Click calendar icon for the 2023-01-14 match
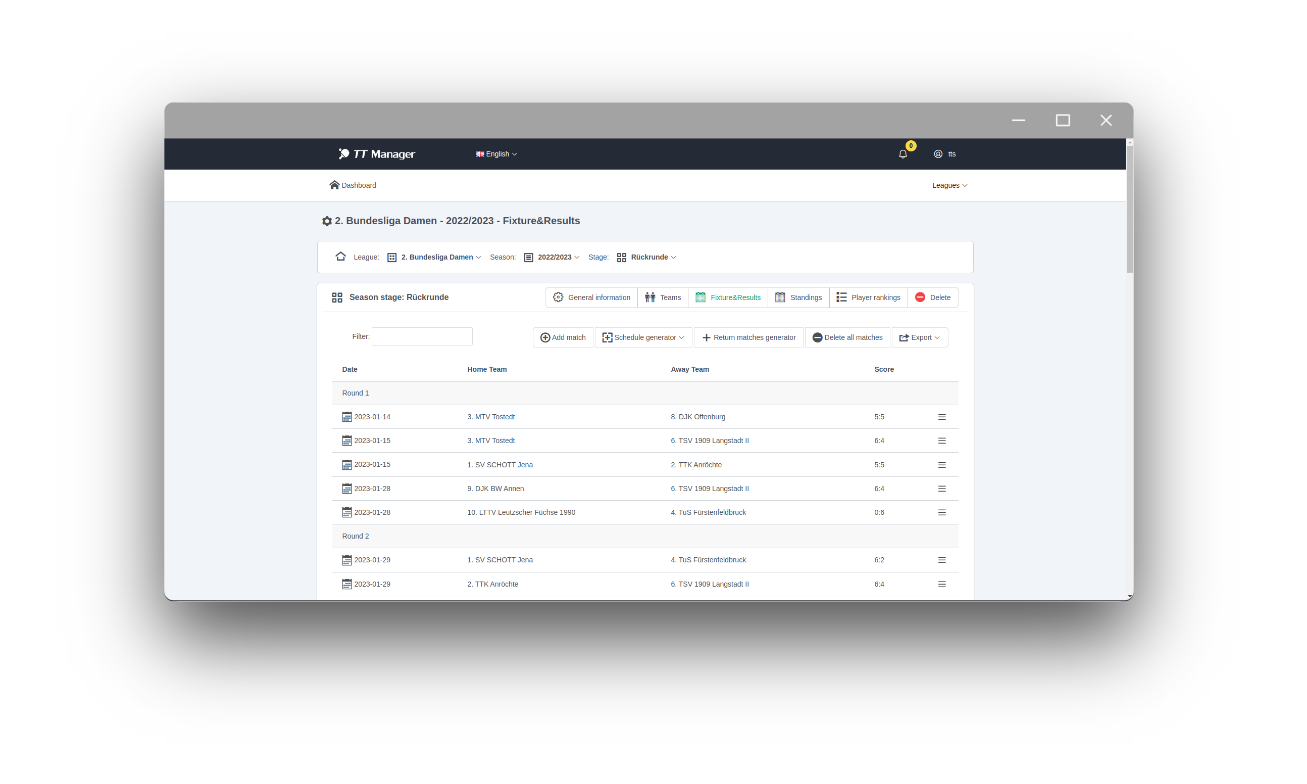This screenshot has height=784, width=1307. coord(347,417)
